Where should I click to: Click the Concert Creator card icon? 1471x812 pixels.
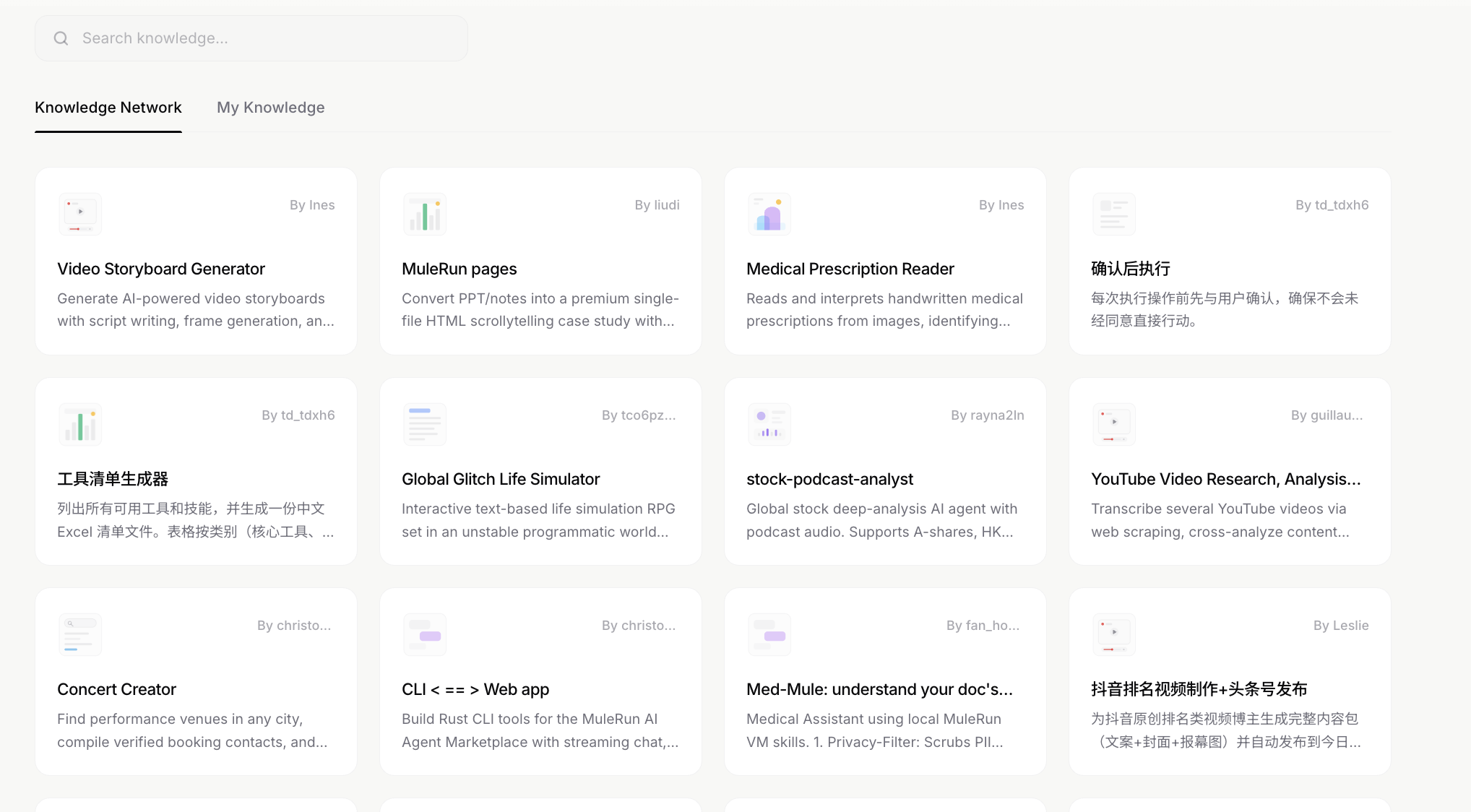point(80,635)
